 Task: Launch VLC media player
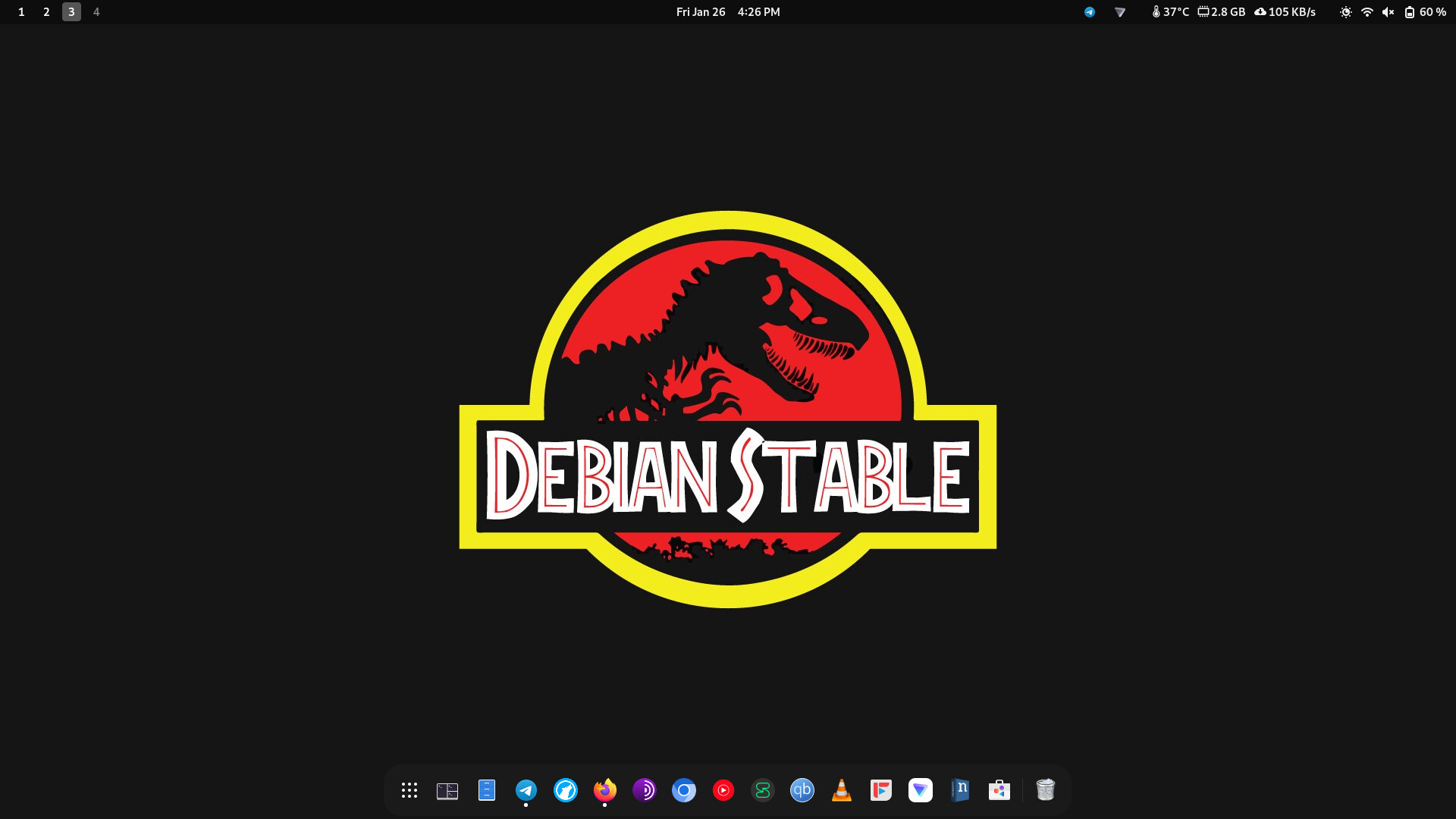[842, 790]
